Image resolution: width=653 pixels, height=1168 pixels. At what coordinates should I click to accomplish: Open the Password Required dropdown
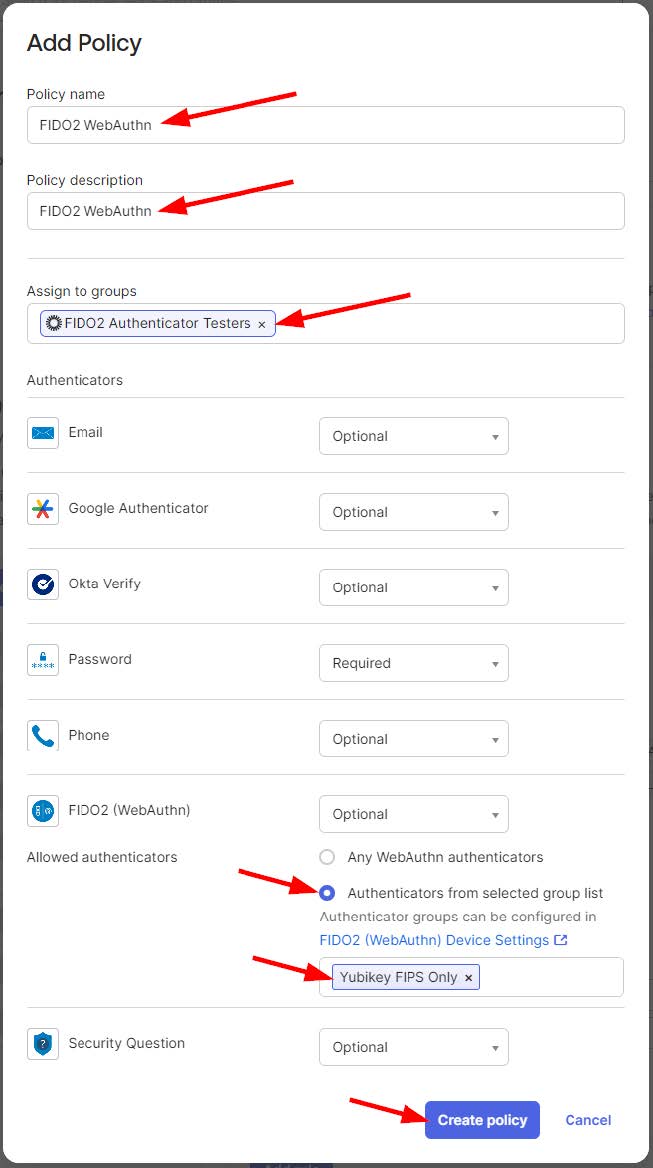pos(413,663)
